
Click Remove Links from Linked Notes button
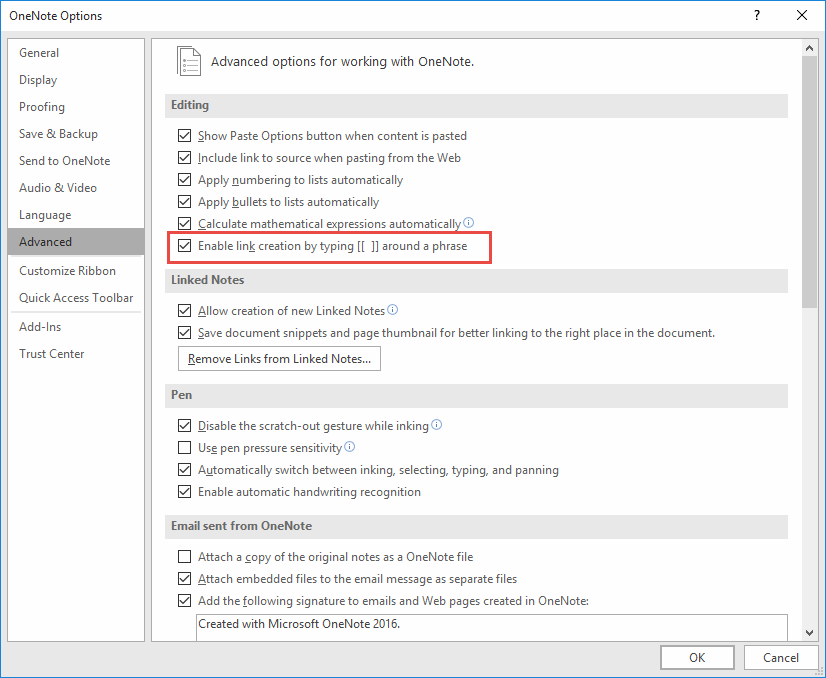[279, 359]
